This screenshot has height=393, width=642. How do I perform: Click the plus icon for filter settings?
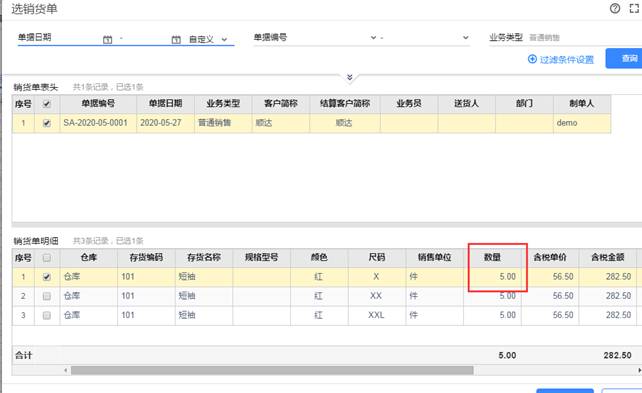[x=532, y=59]
